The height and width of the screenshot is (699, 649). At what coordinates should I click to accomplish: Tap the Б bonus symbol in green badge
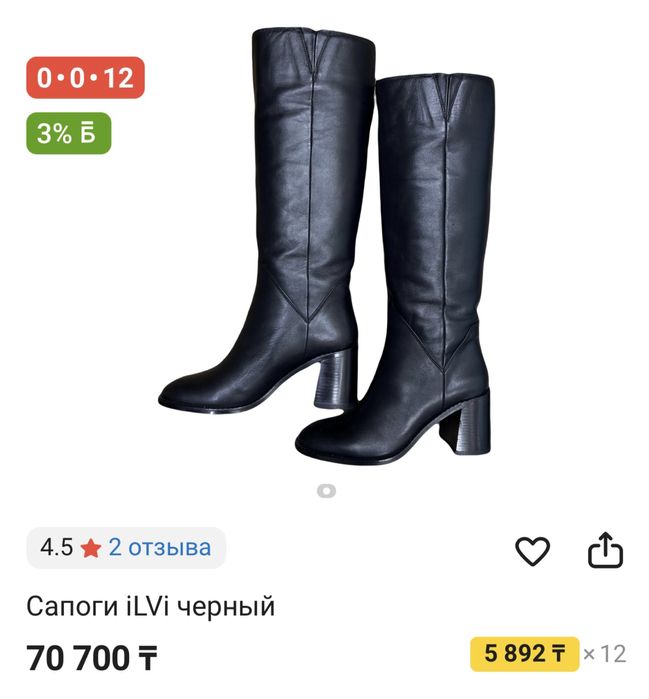pos(88,133)
